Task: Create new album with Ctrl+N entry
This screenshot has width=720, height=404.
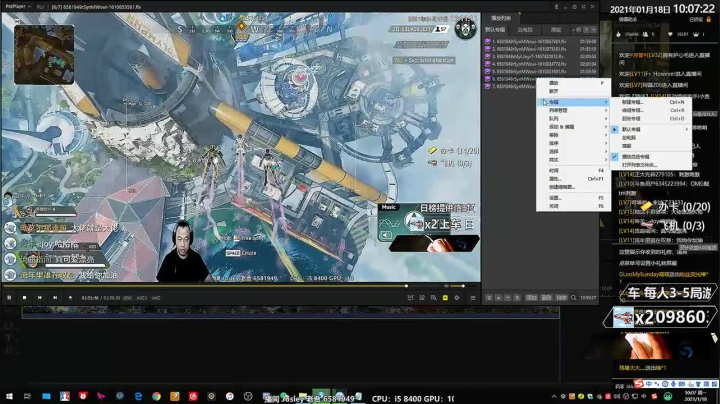Action: [x=651, y=102]
